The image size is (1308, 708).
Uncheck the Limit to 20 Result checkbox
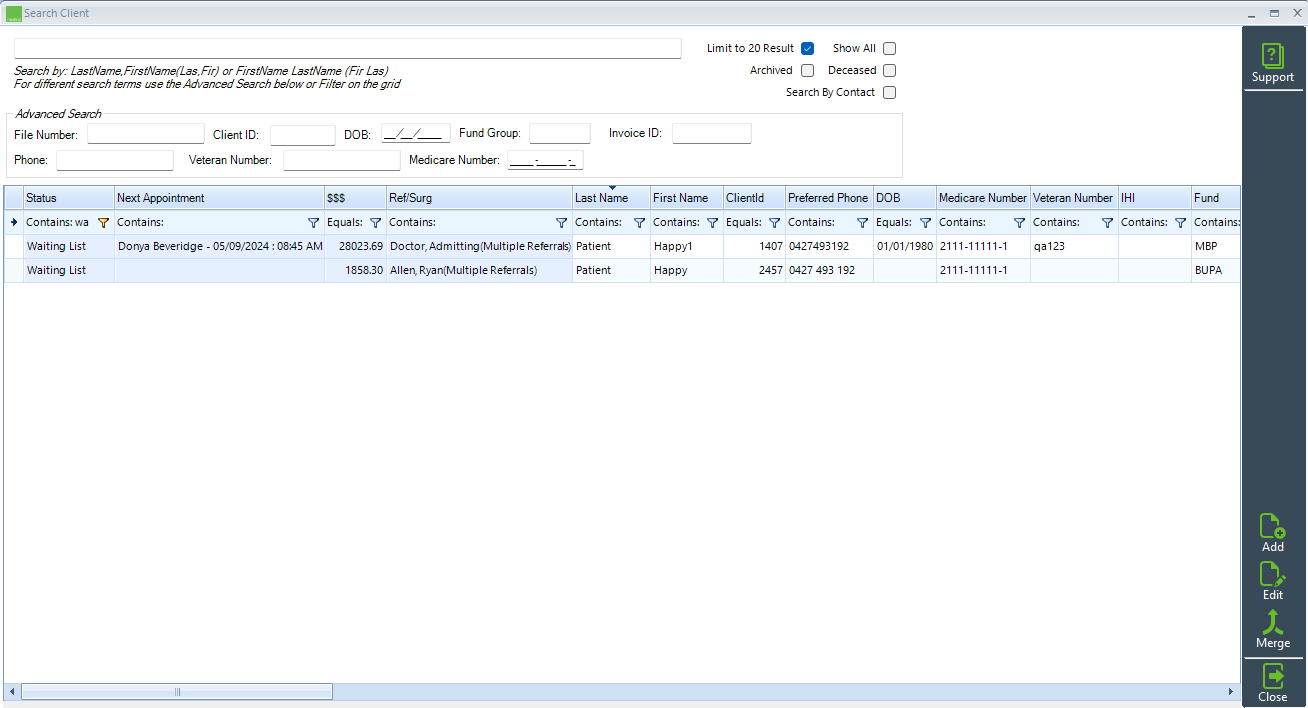point(808,49)
